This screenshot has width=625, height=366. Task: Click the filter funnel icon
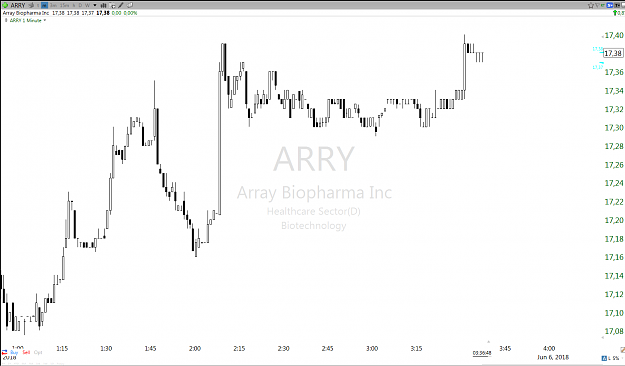(597, 5)
